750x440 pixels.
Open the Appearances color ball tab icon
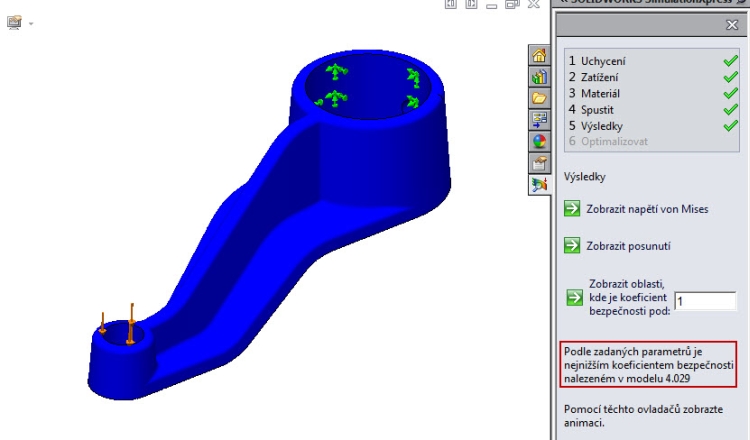pos(539,142)
